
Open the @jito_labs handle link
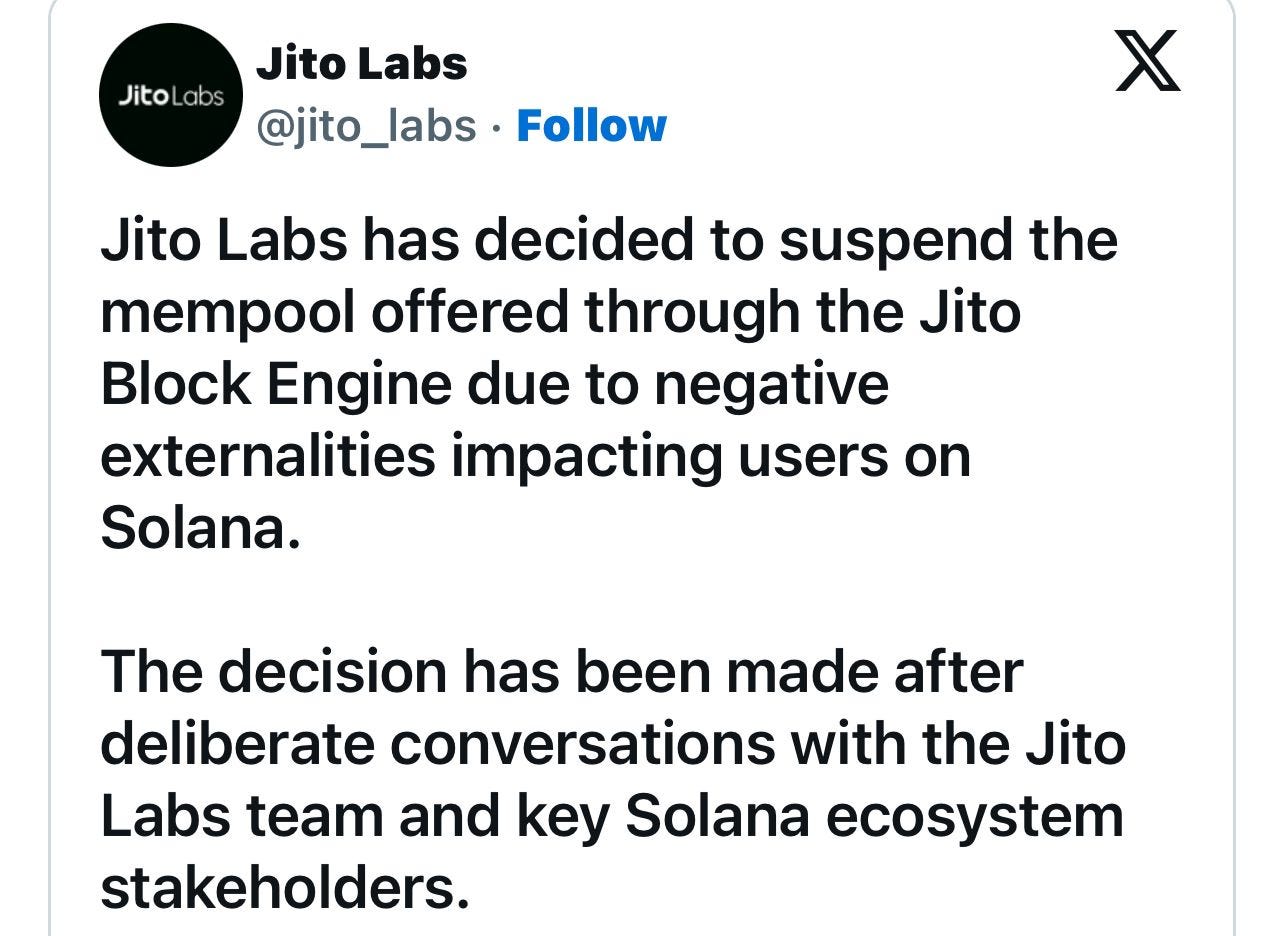click(x=367, y=124)
